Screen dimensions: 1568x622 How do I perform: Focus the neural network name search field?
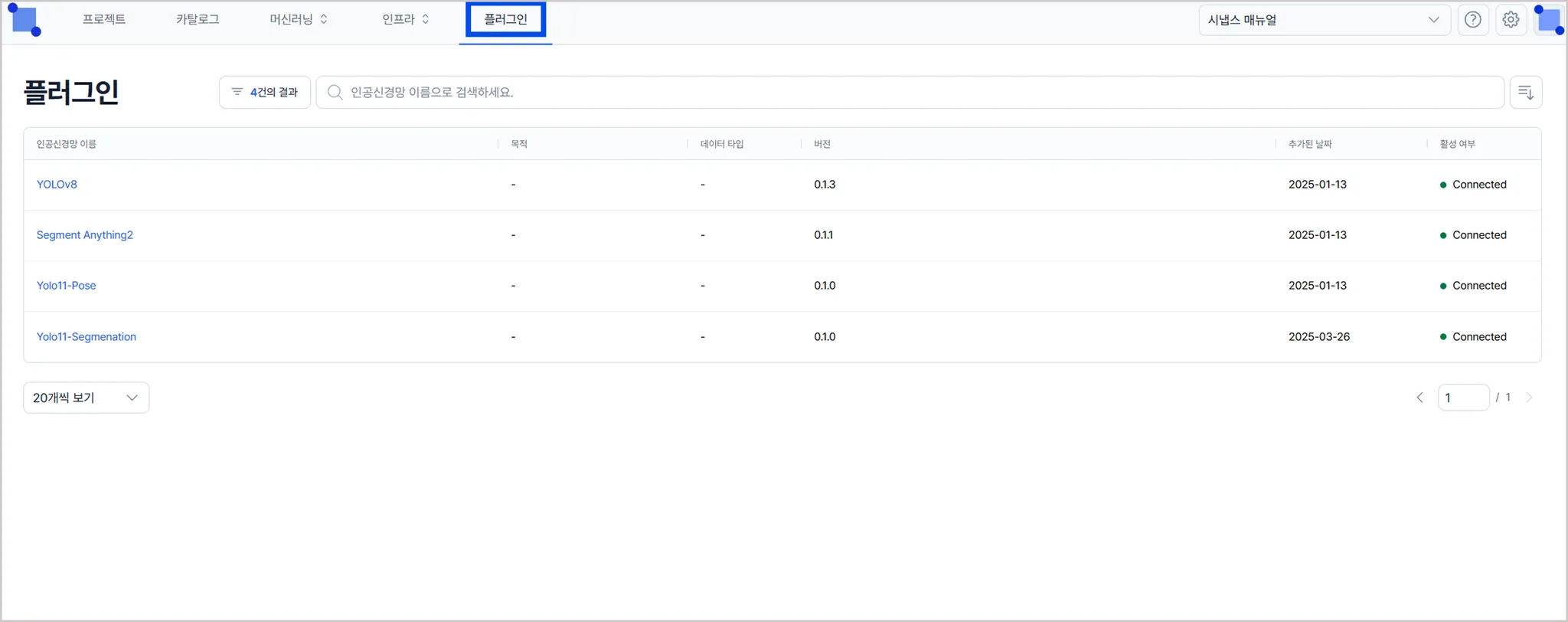[910, 92]
